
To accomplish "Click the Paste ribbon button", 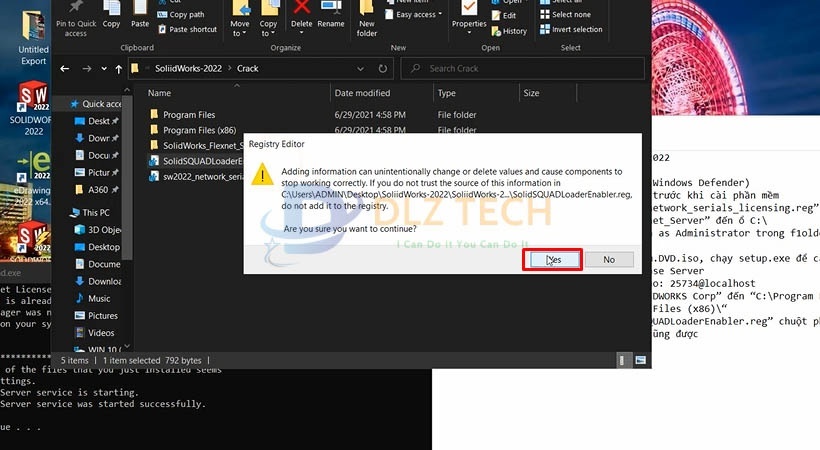I will coord(140,15).
